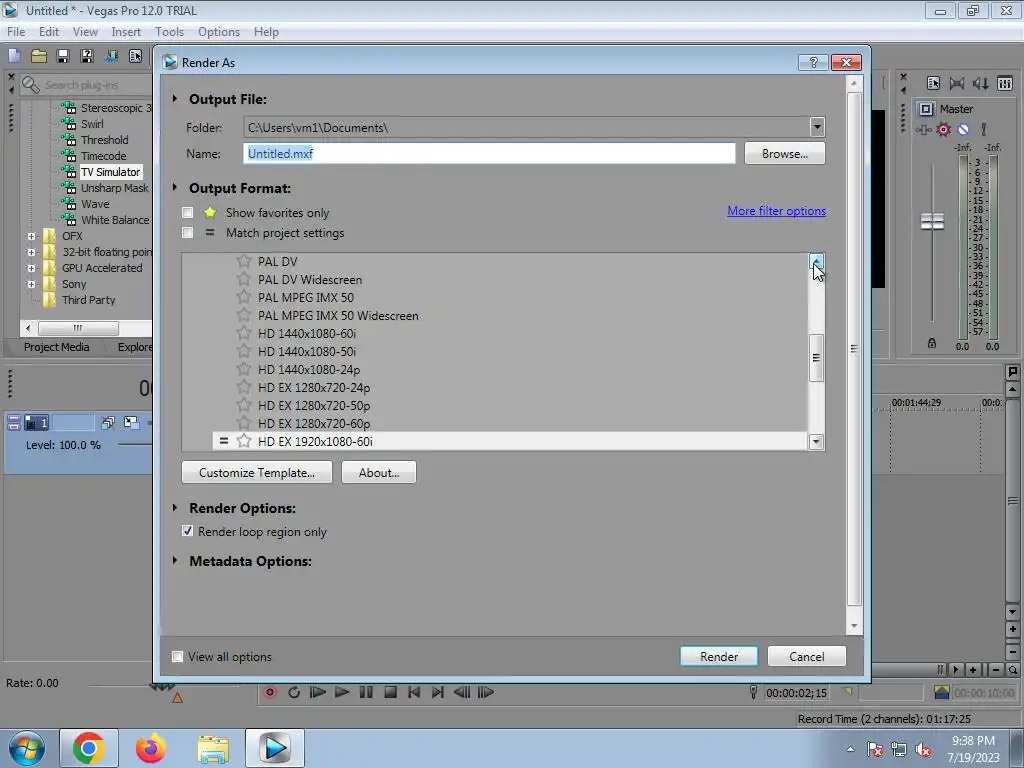Enable View all options checkbox

pyautogui.click(x=177, y=656)
